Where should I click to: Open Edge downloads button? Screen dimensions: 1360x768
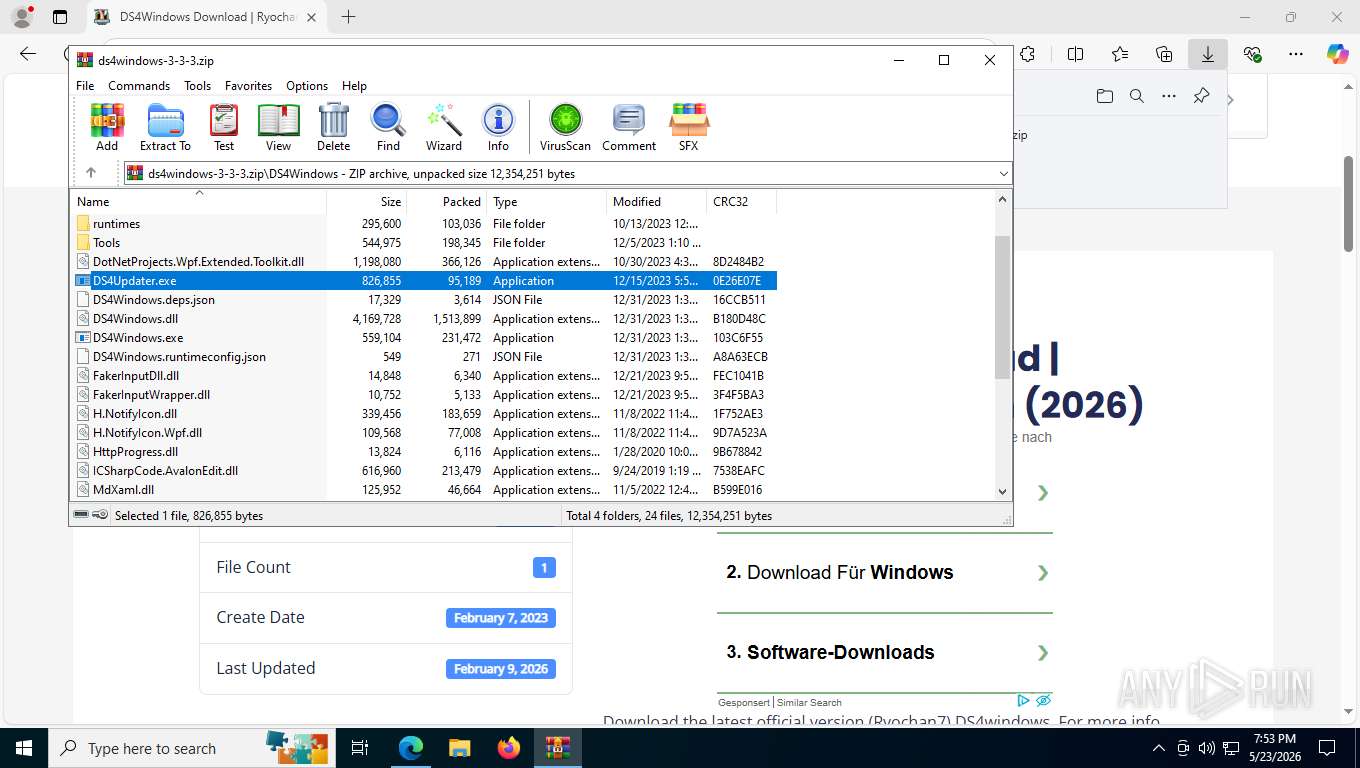1207,54
